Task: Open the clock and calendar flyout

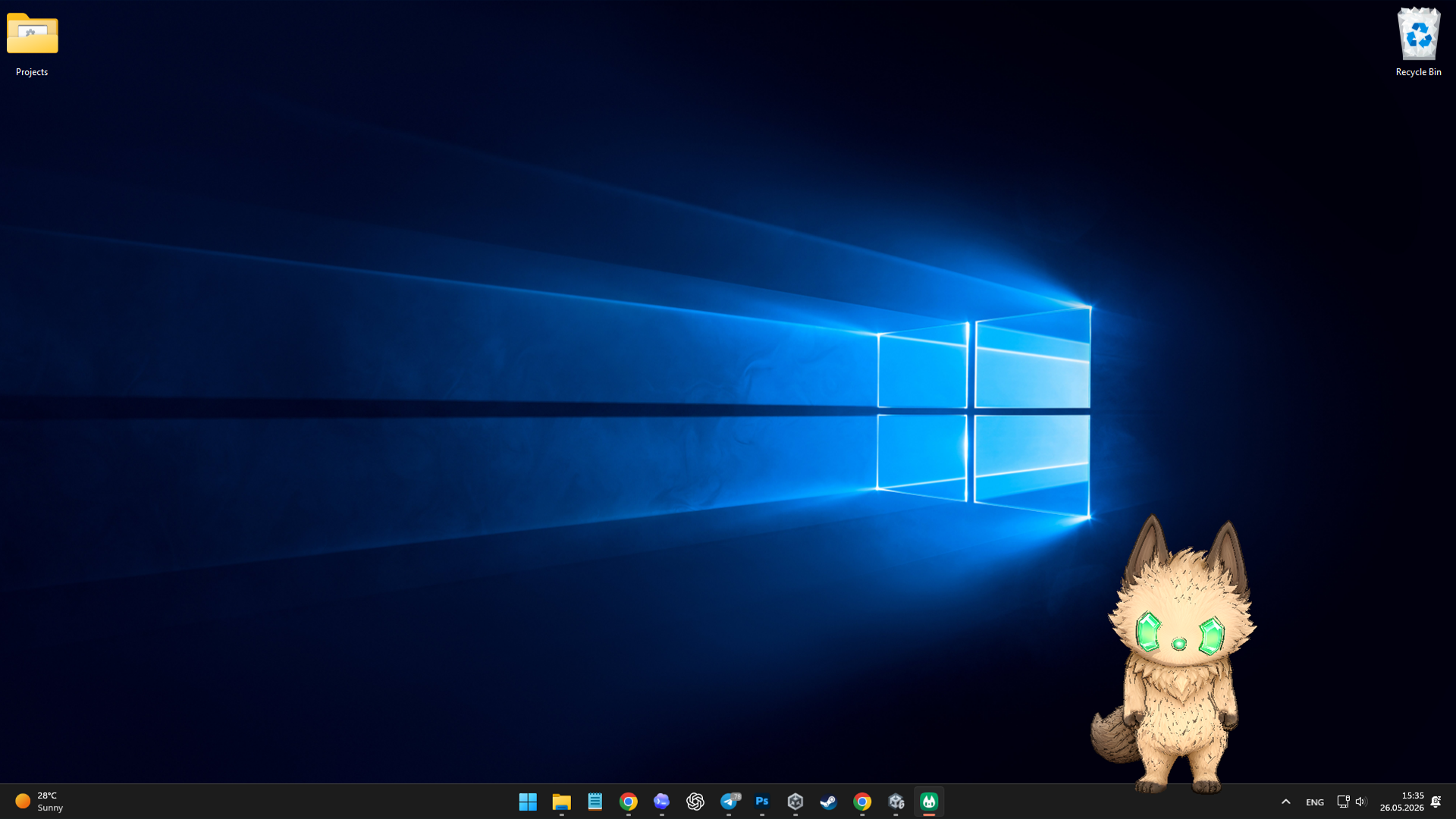Action: 1401,802
